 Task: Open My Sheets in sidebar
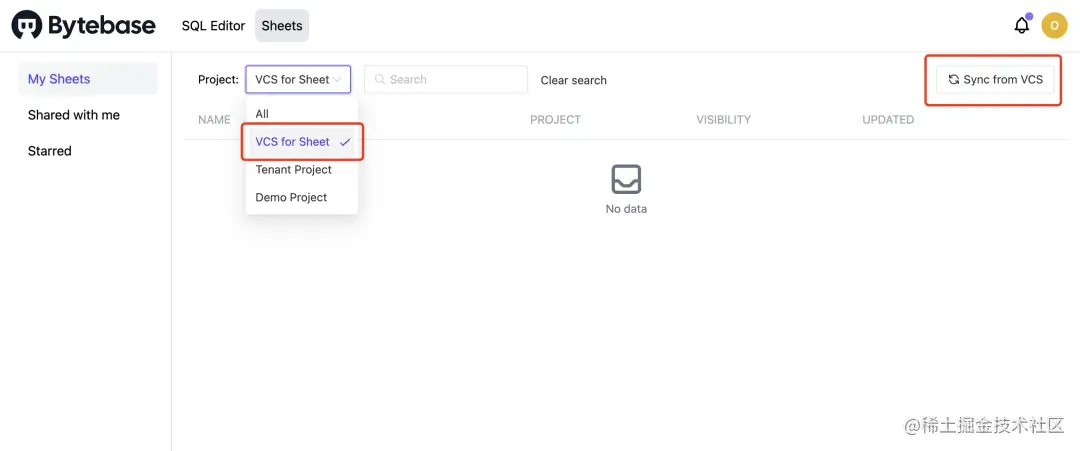88,79
